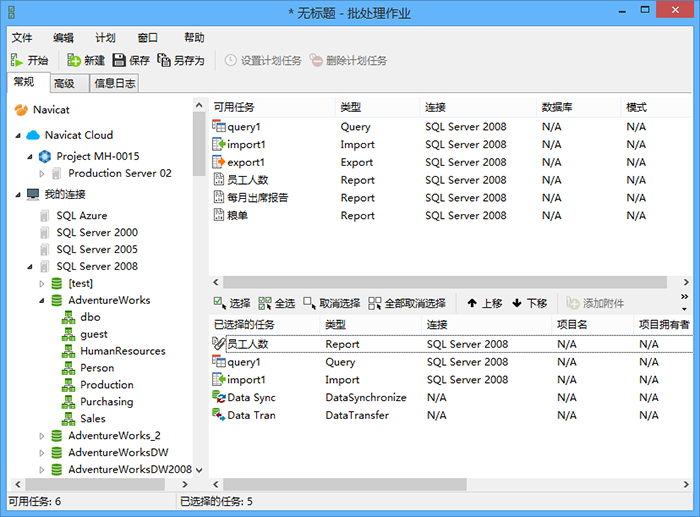Click the 选择 (Select) checkbox button

(x=232, y=304)
